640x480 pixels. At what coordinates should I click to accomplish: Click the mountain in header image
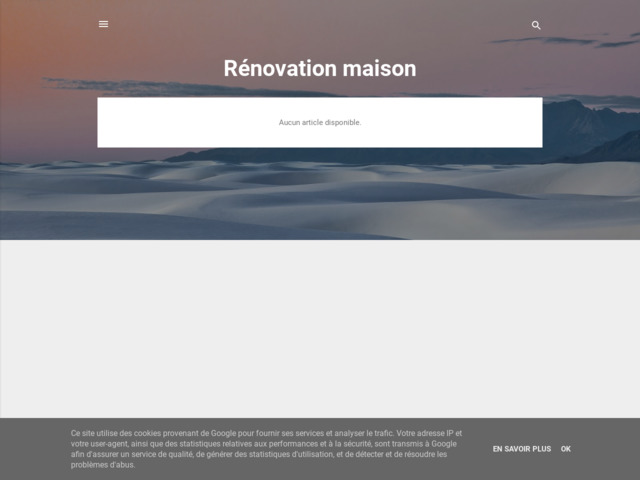pyautogui.click(x=590, y=125)
